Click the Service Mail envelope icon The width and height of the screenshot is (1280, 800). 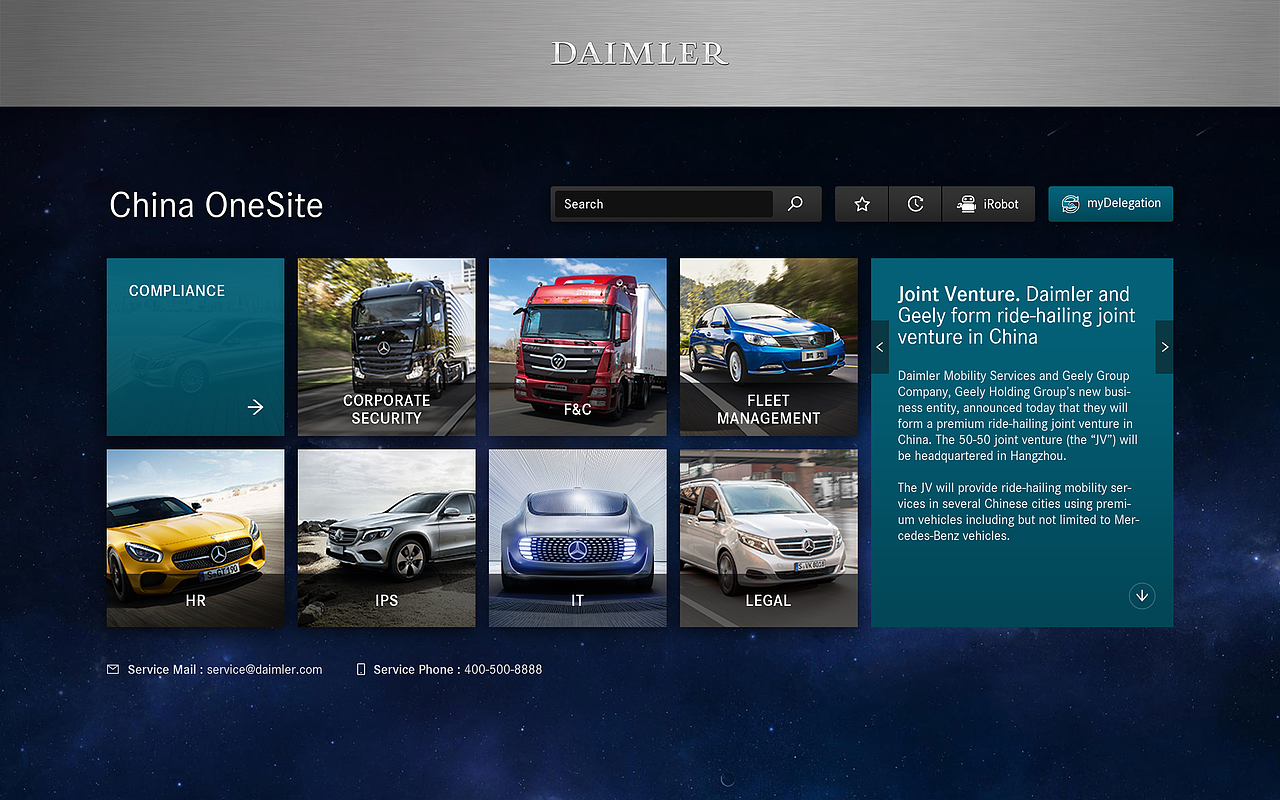coord(113,669)
